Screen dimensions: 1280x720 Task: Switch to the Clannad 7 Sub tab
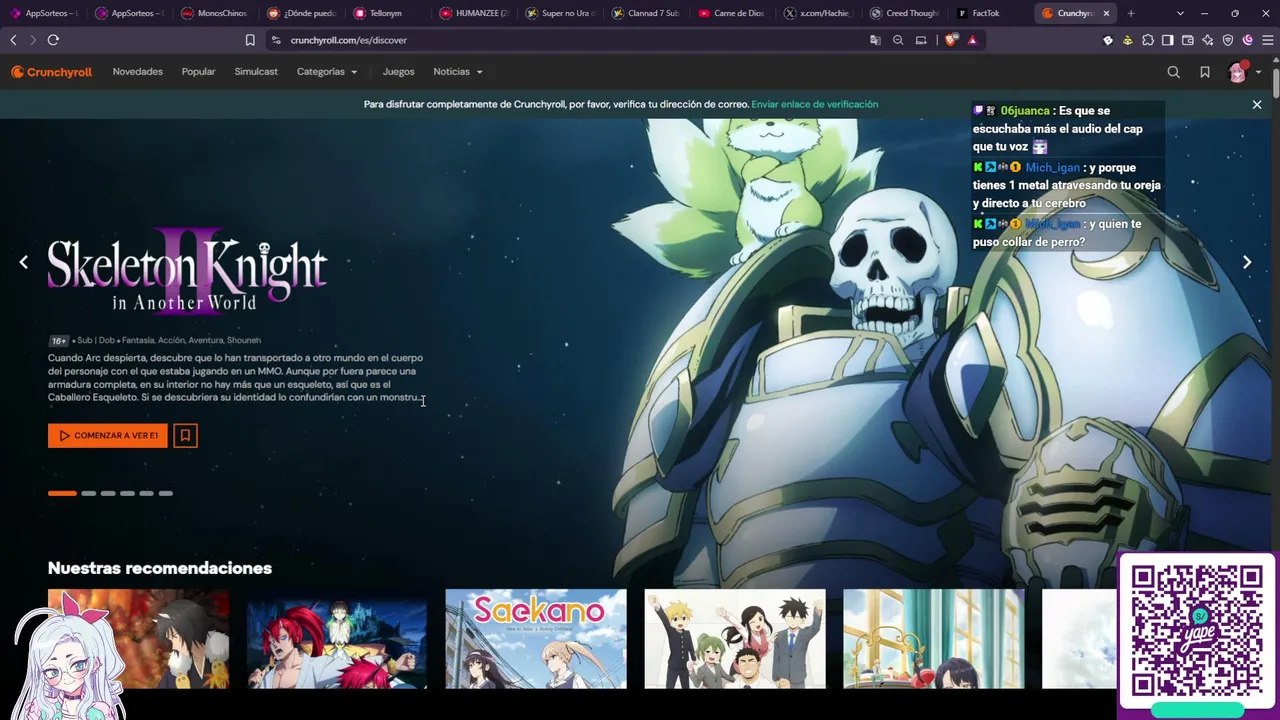point(645,13)
